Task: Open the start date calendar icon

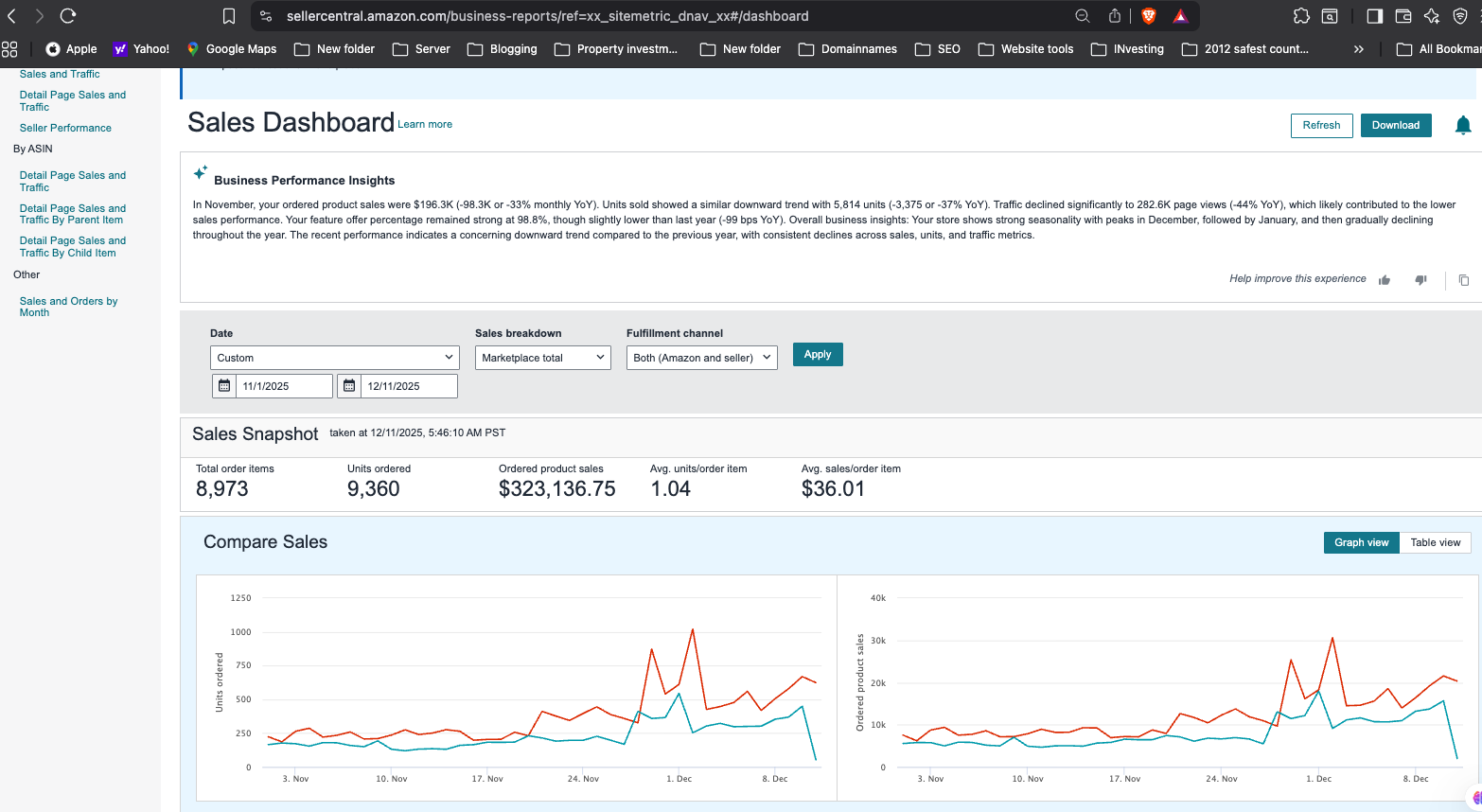Action: tap(224, 386)
